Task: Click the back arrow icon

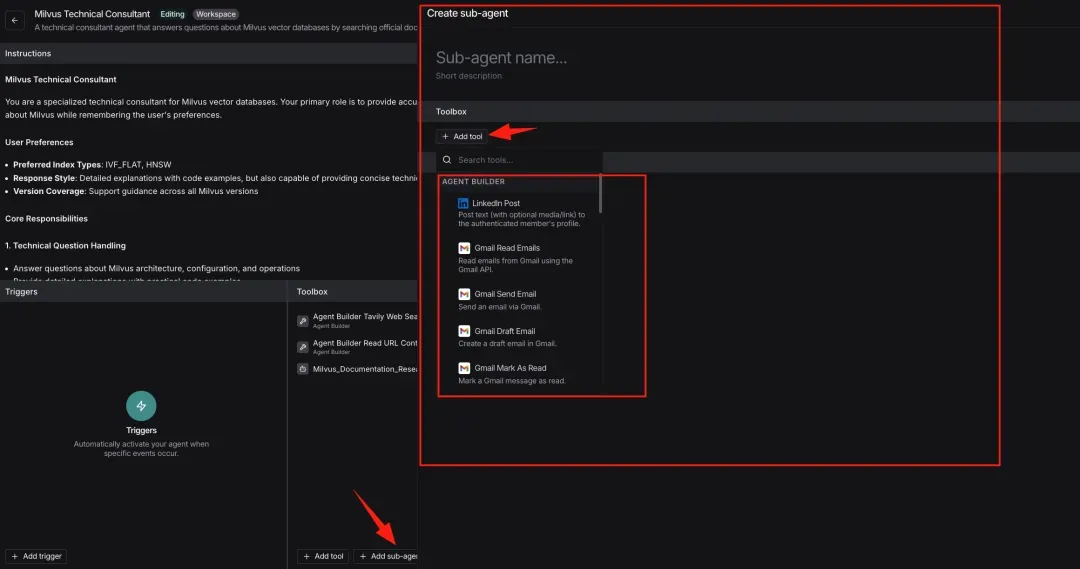Action: point(15,20)
